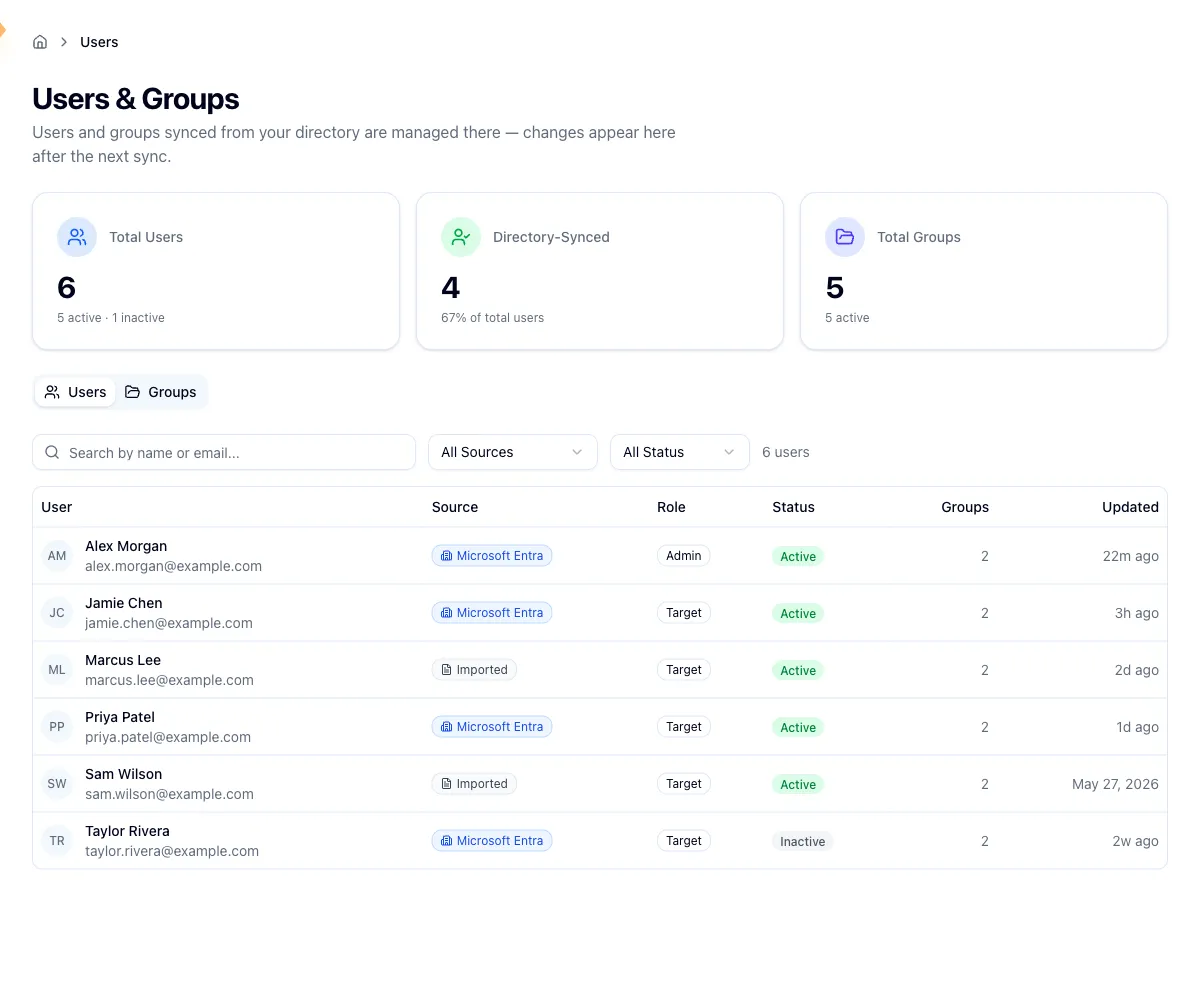Viewport: 1200px width, 1000px height.
Task: Click Jamie Chen's Target role badge
Action: (684, 613)
